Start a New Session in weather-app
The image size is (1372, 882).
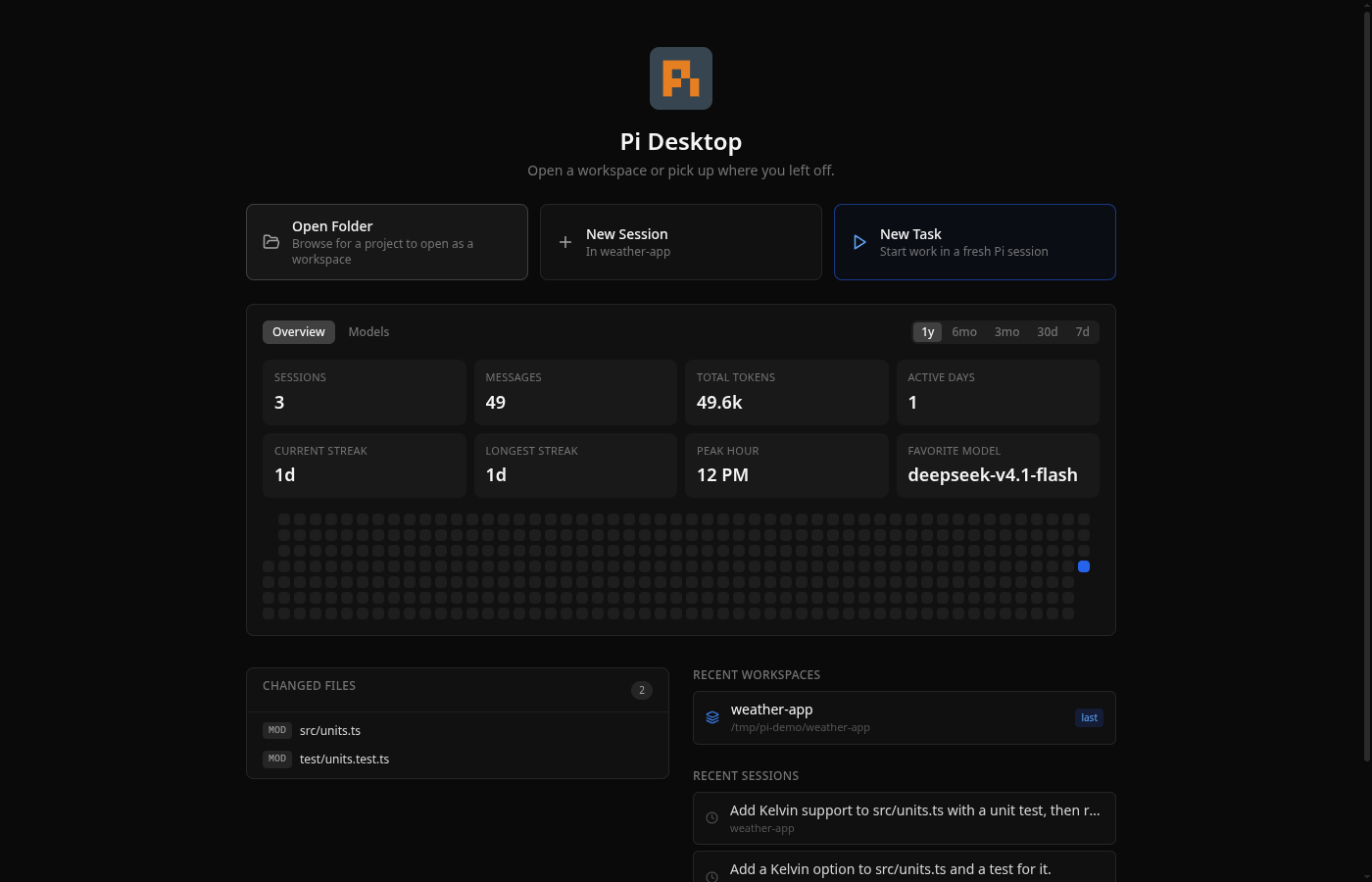click(681, 242)
